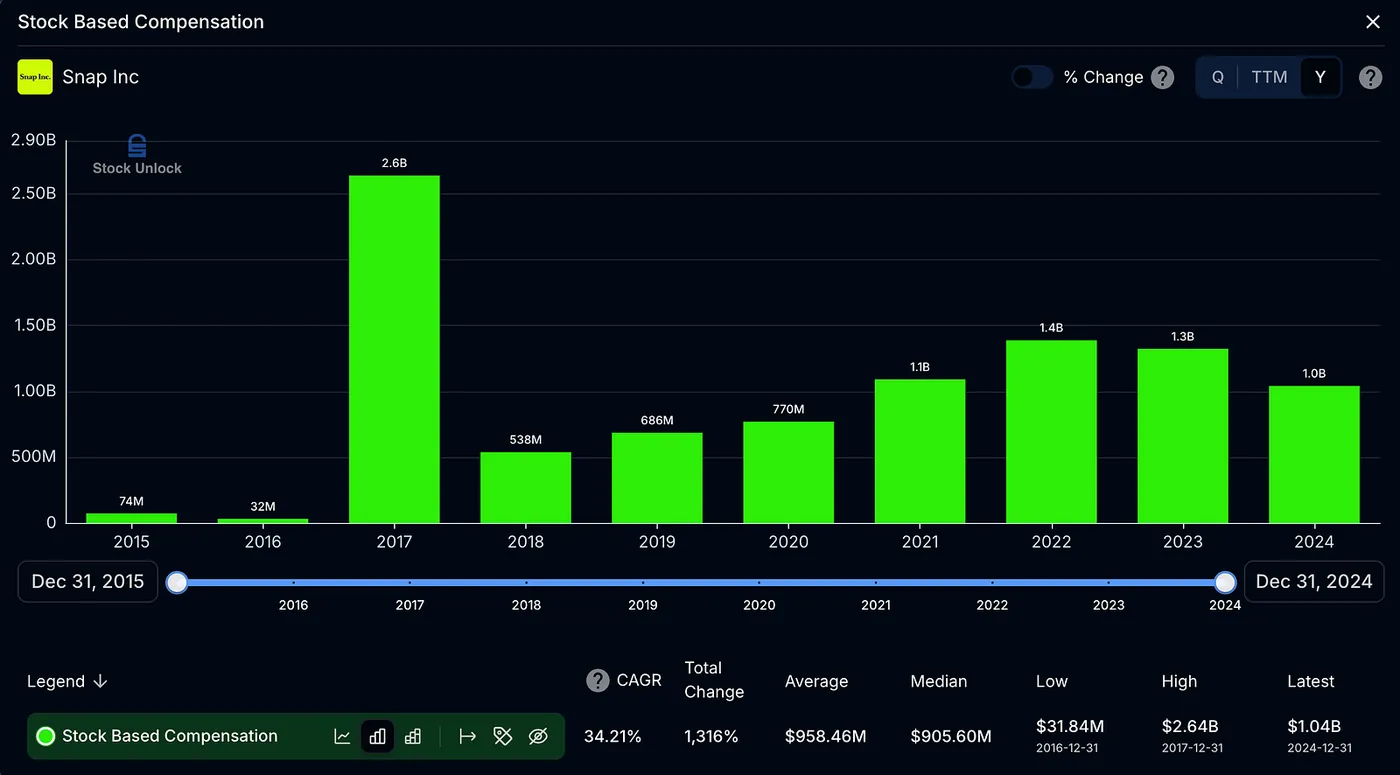Click the 2021 bar labeled 1.1B

click(920, 451)
